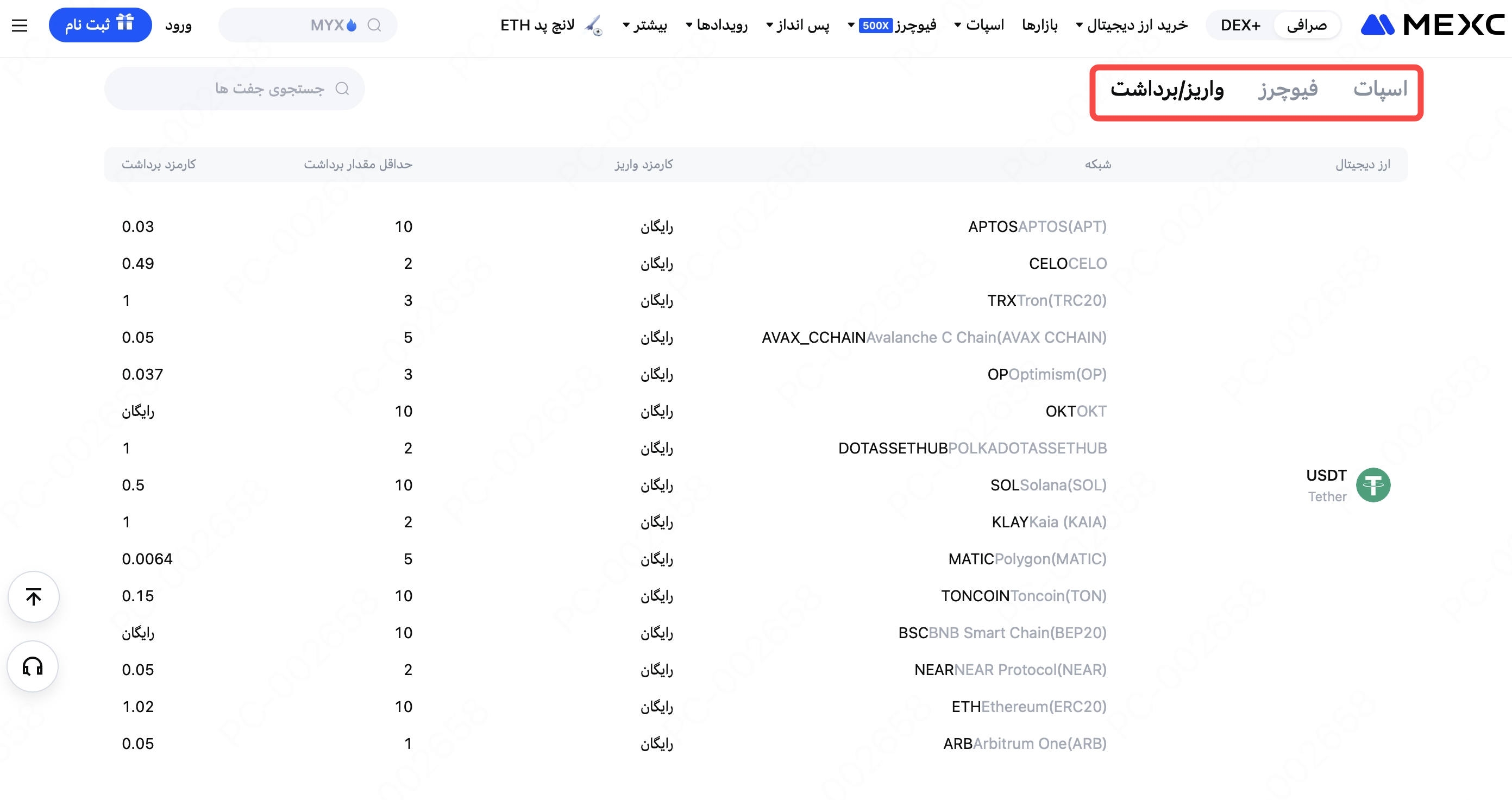
Task: Open the hamburger menu icon
Action: point(20,25)
